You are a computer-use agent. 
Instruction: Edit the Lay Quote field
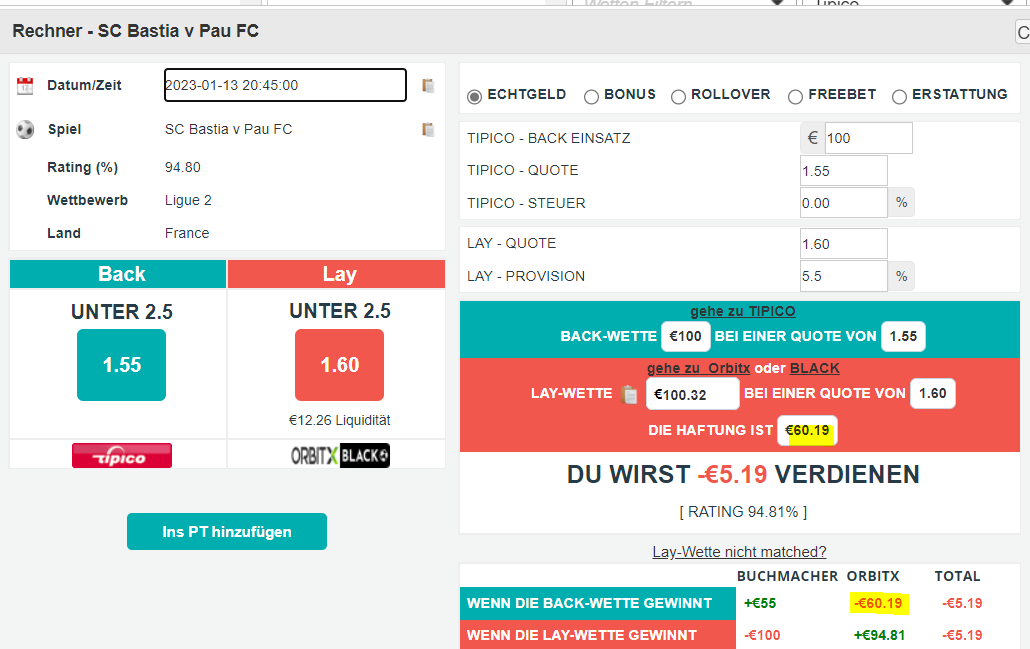(844, 244)
